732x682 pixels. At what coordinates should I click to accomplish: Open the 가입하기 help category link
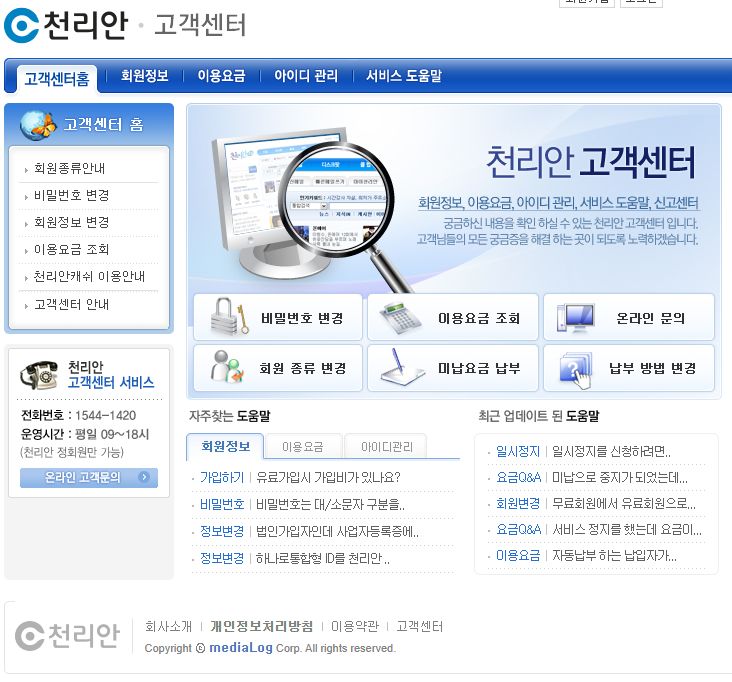[222, 477]
